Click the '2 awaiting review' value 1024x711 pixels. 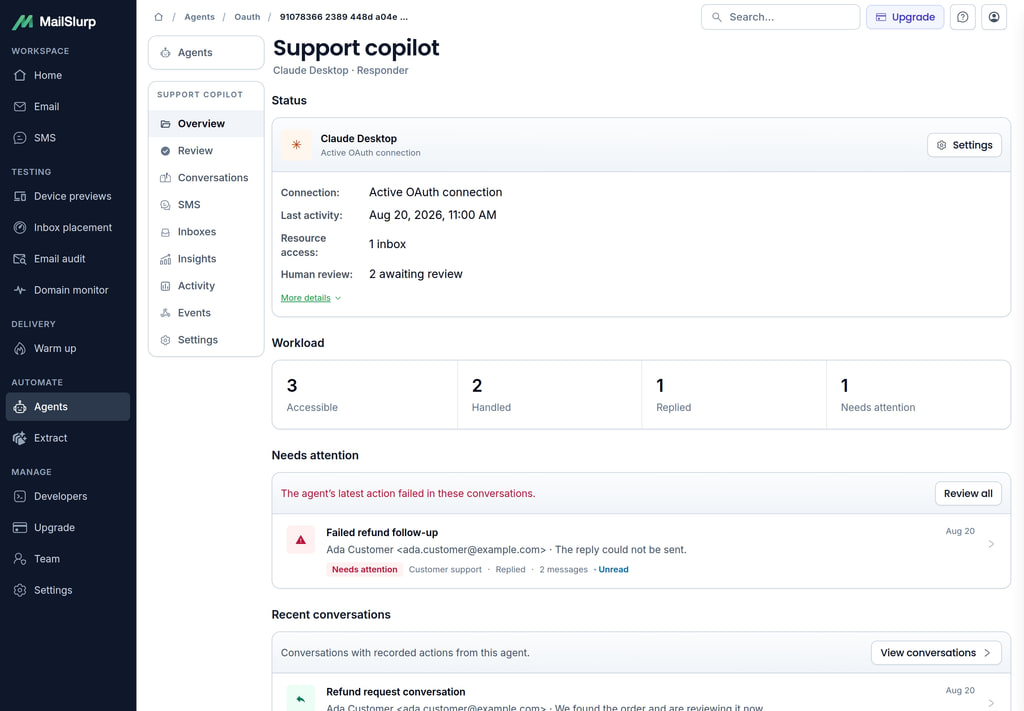pos(415,274)
